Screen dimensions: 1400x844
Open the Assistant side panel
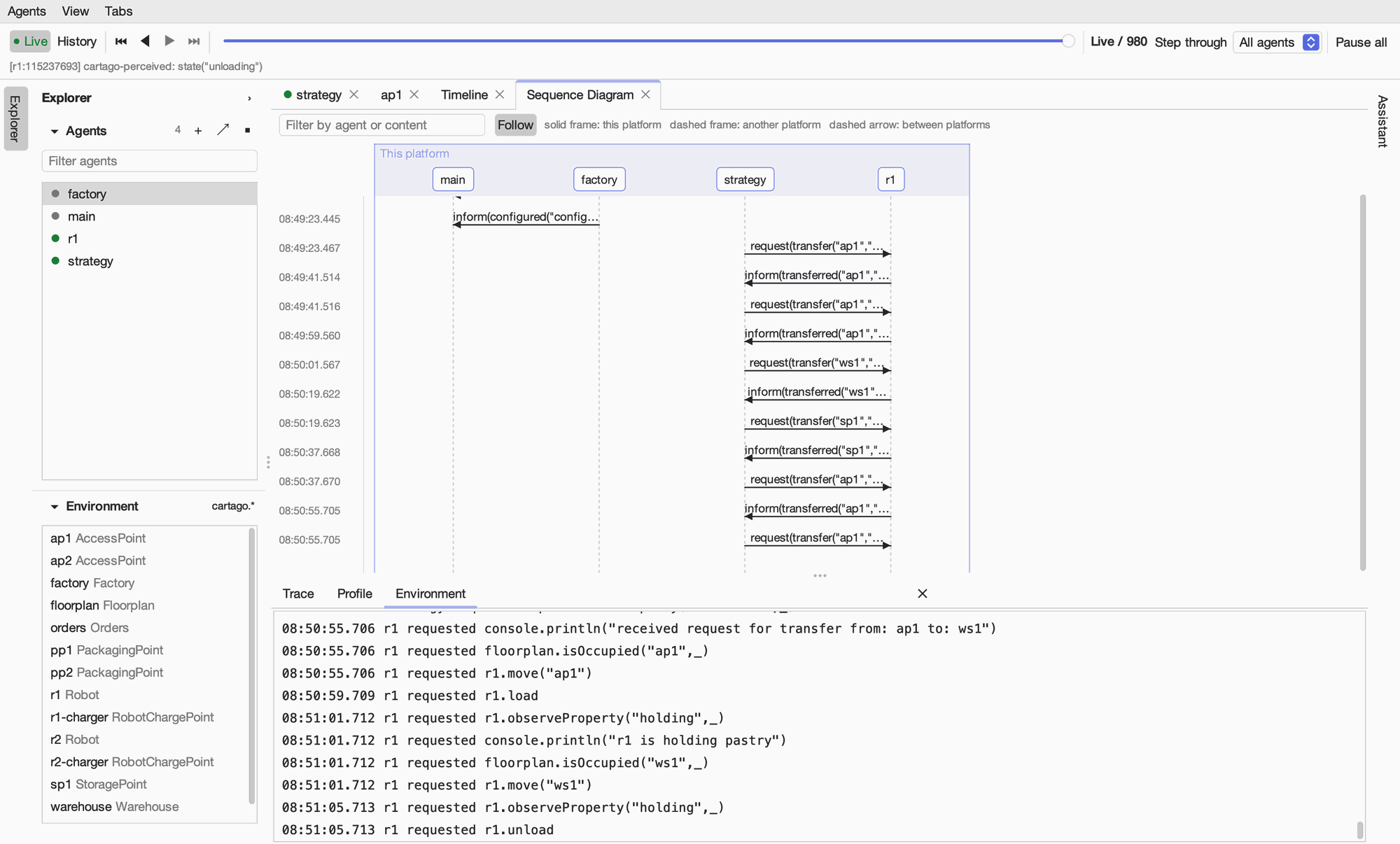click(1382, 121)
